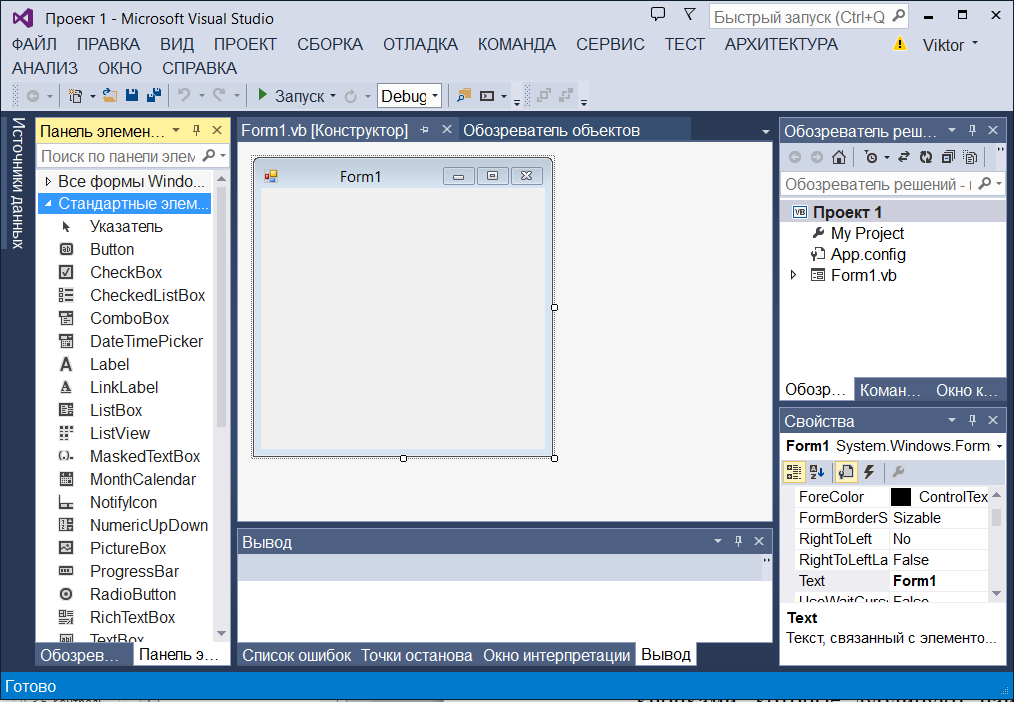Viewport: 1014px width, 702px height.
Task: Switch to the Точки останова tab
Action: click(416, 655)
